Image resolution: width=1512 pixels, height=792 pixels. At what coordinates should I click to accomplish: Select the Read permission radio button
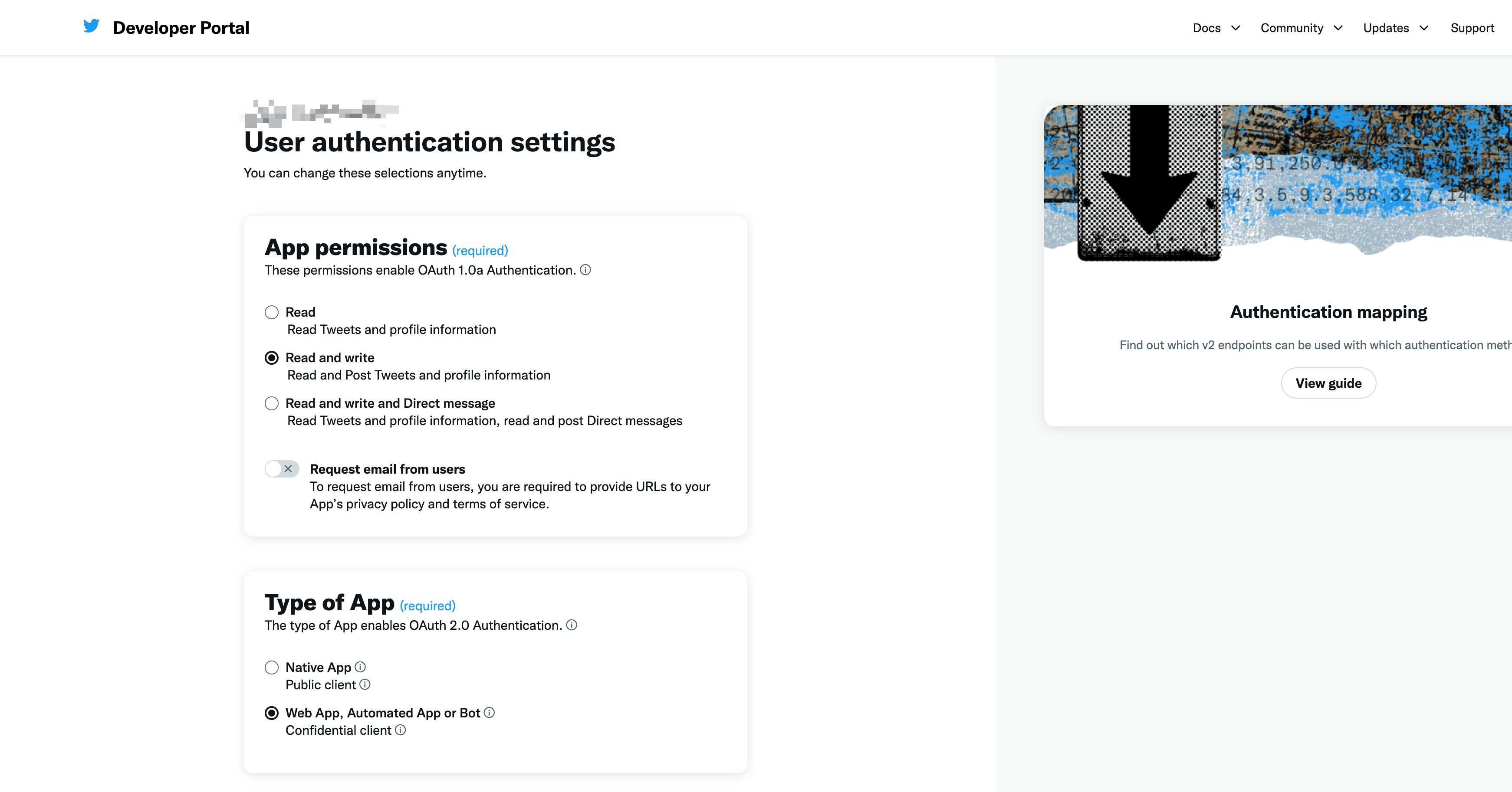coord(272,312)
